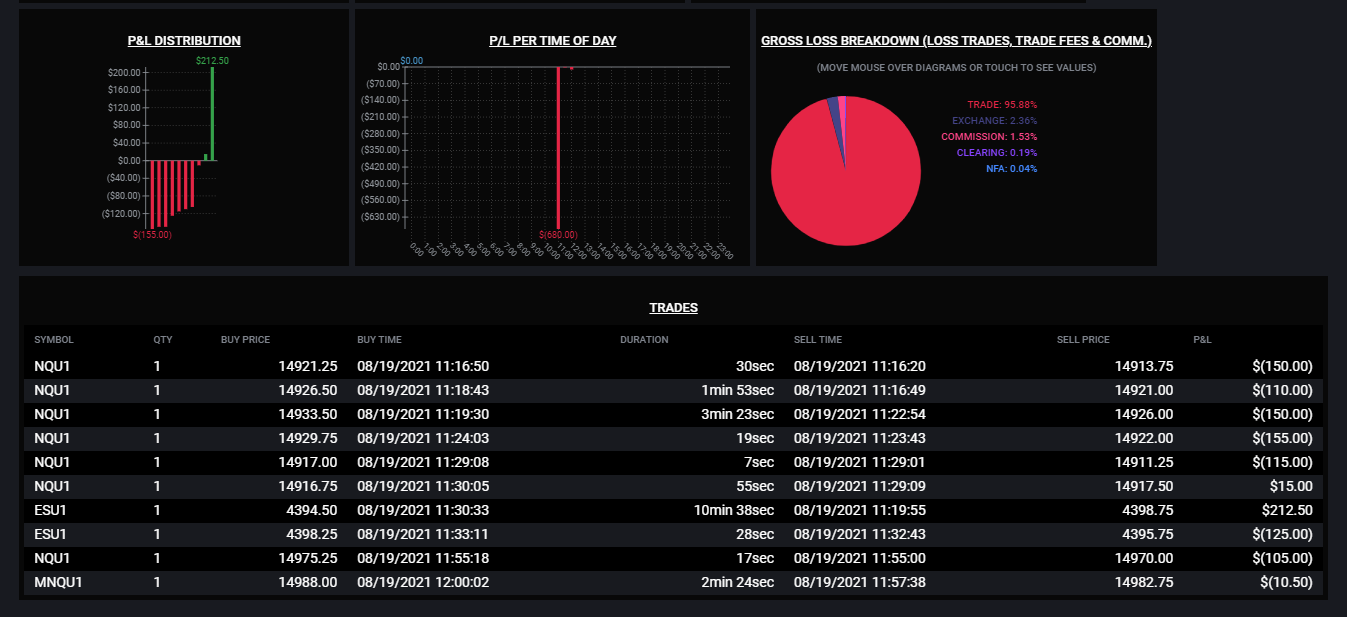Click the $212.50 label above green bar
Viewport: 1347px width, 617px height.
(213, 61)
